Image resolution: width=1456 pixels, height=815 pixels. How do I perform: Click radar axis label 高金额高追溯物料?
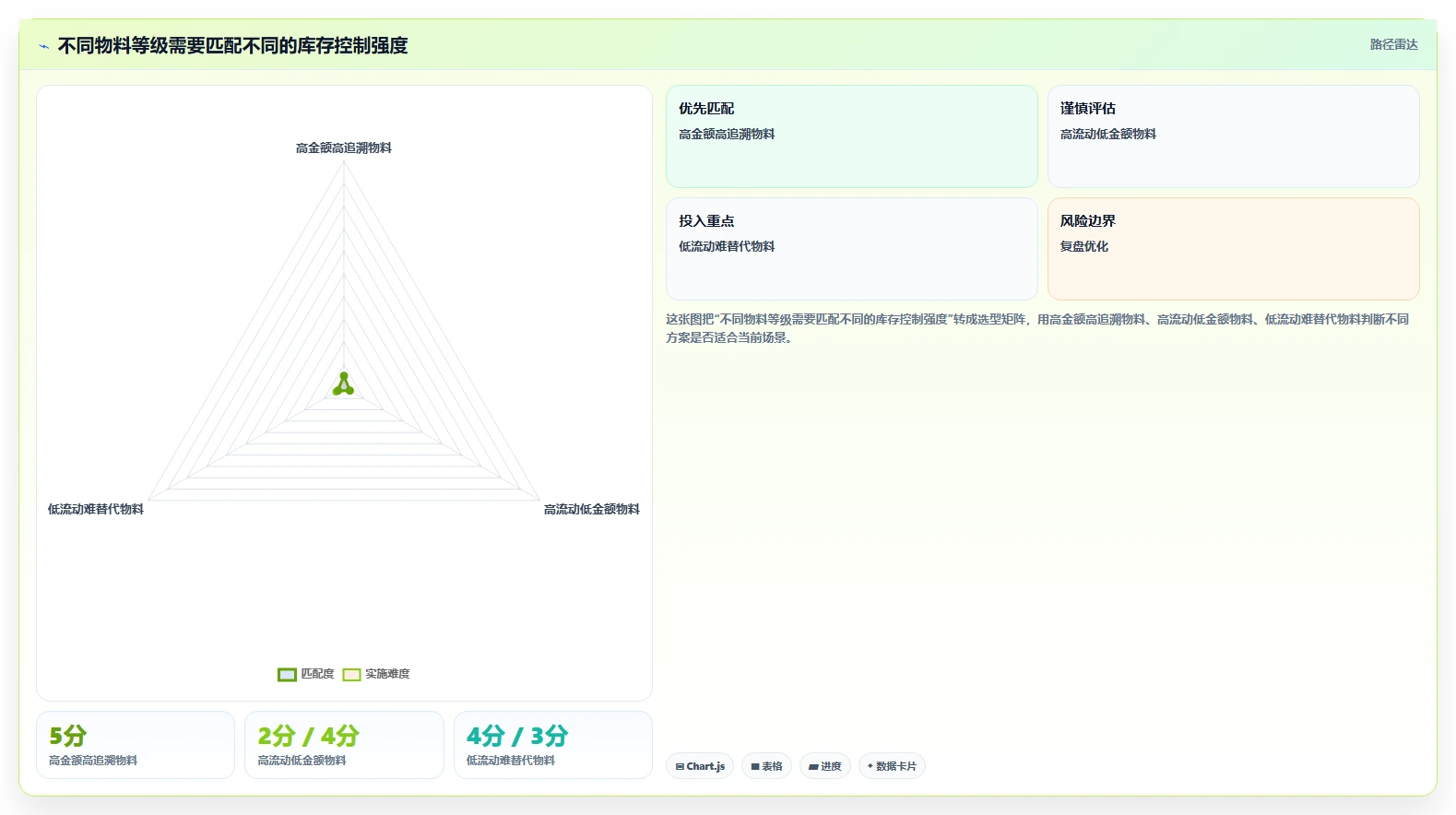point(344,148)
